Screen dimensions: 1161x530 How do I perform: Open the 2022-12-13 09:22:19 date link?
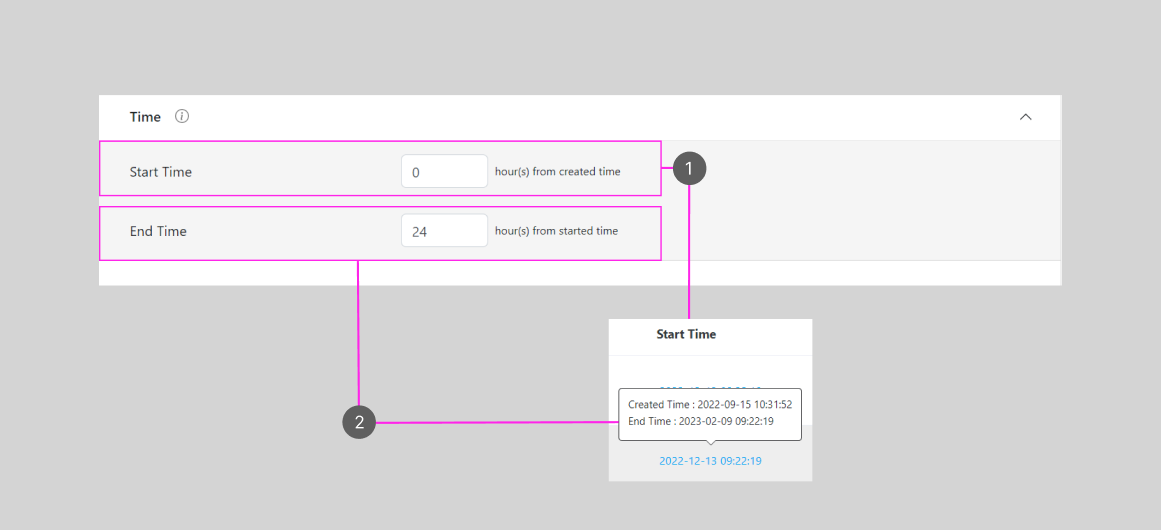point(710,461)
